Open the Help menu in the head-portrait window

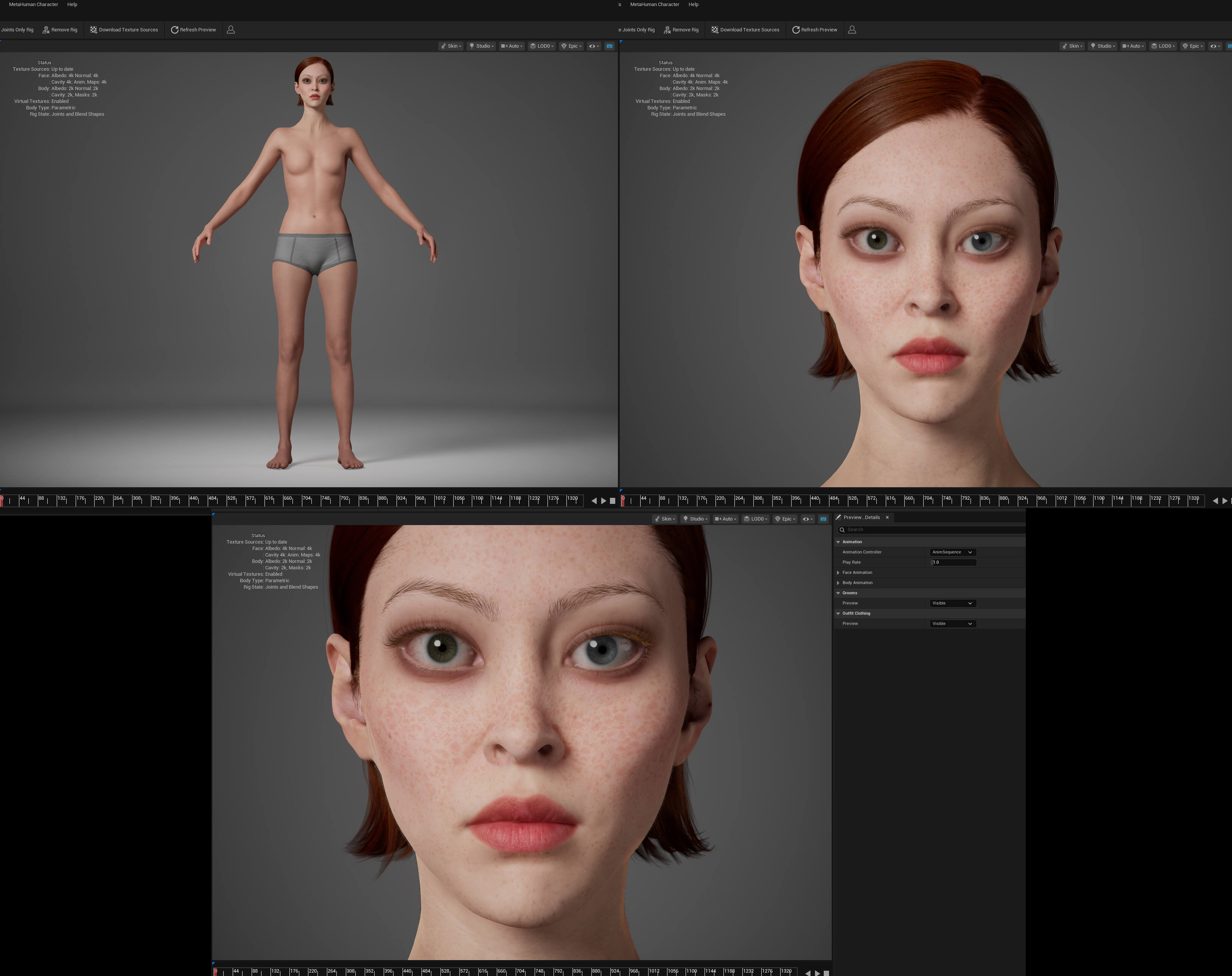693,5
